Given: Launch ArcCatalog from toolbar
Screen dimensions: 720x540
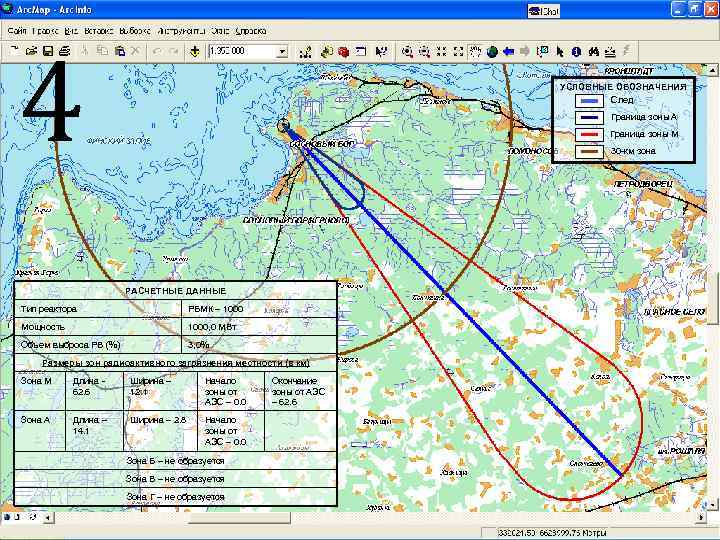Looking at the screenshot, I should [326, 52].
